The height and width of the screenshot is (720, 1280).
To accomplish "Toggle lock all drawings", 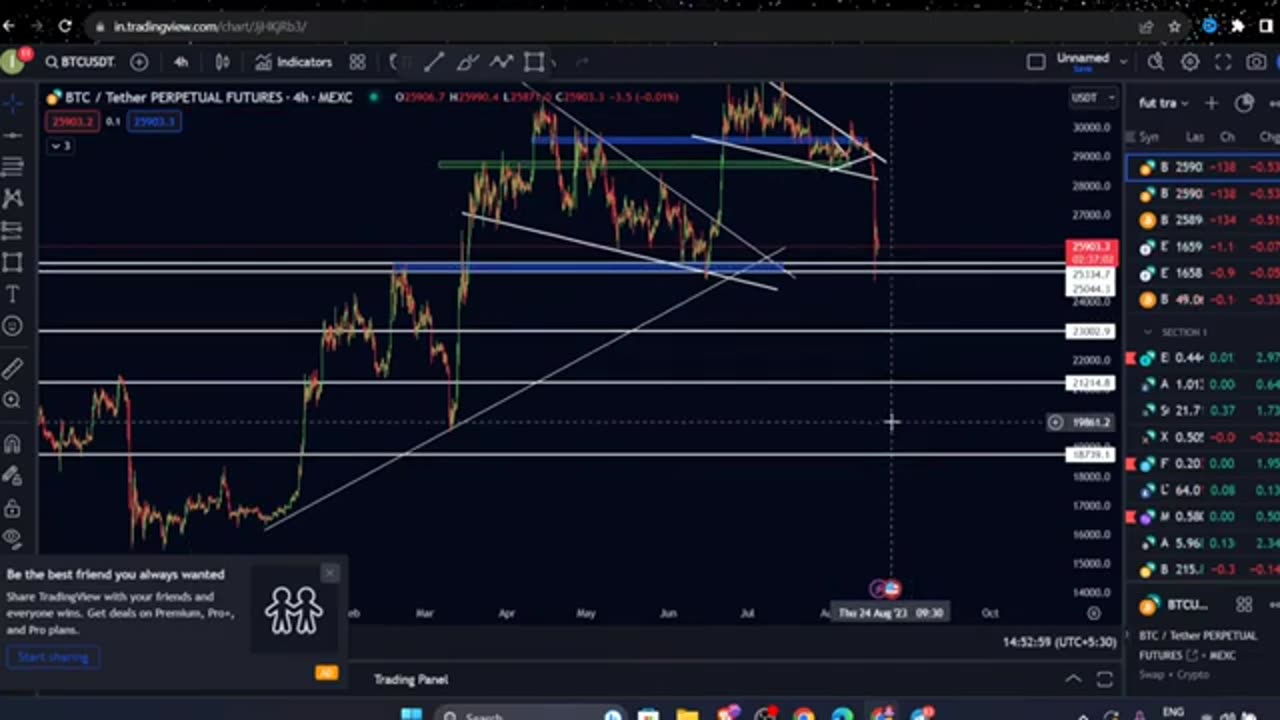I will [x=12, y=508].
